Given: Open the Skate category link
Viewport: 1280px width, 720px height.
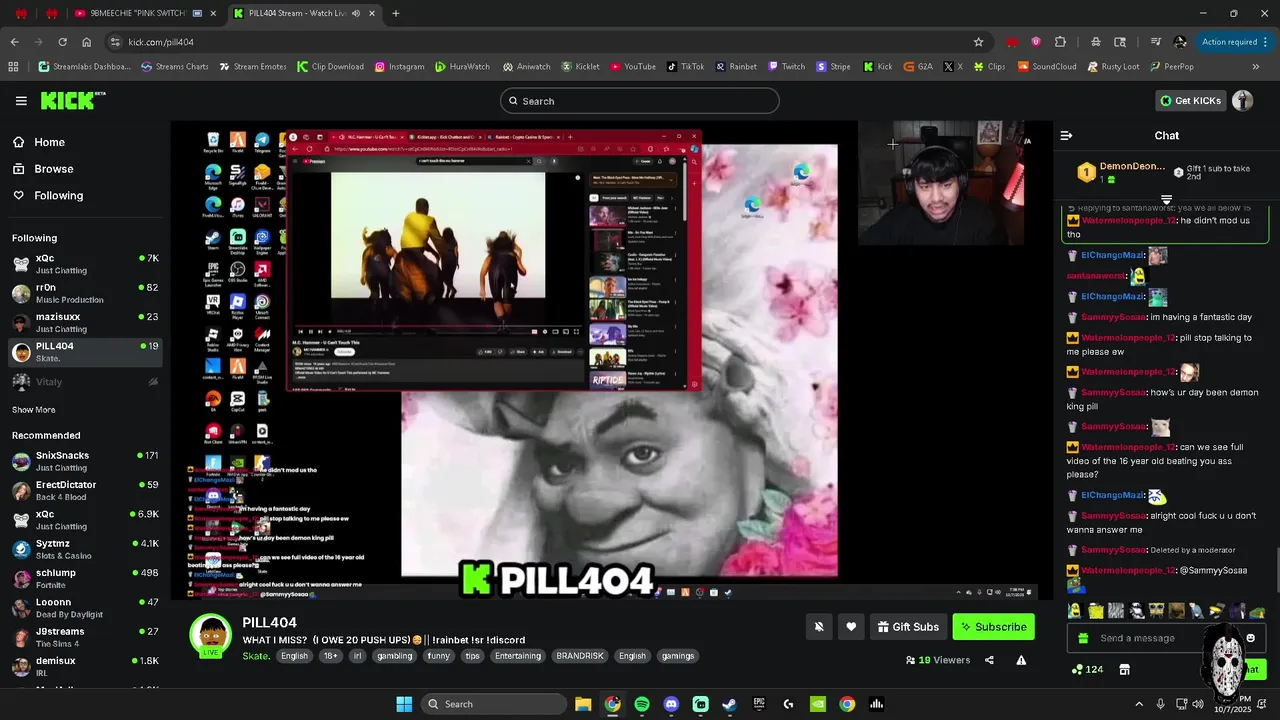Looking at the screenshot, I should click(x=255, y=656).
